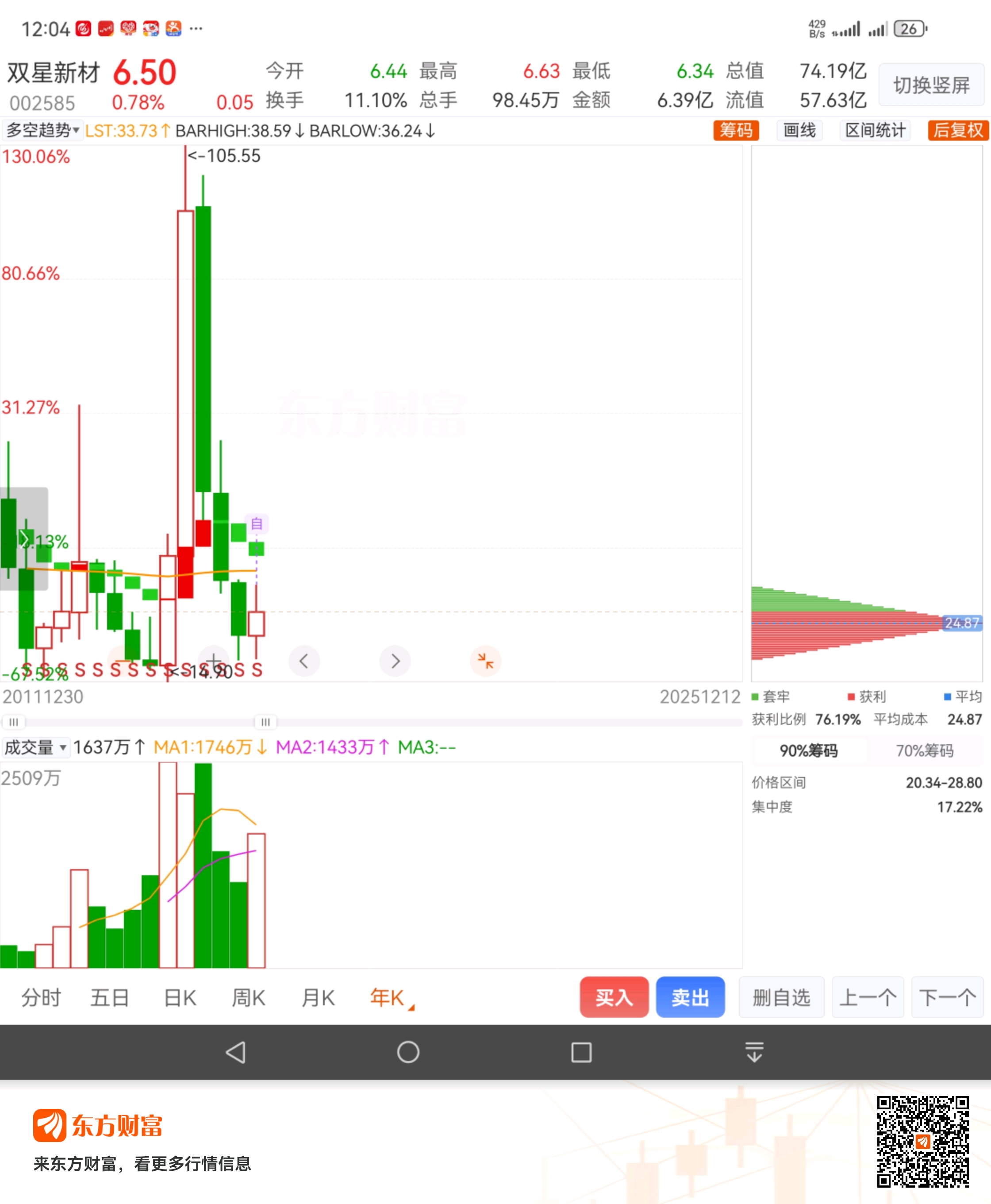Switch to the 分时 tab
The height and width of the screenshot is (1204, 991).
pos(41,998)
